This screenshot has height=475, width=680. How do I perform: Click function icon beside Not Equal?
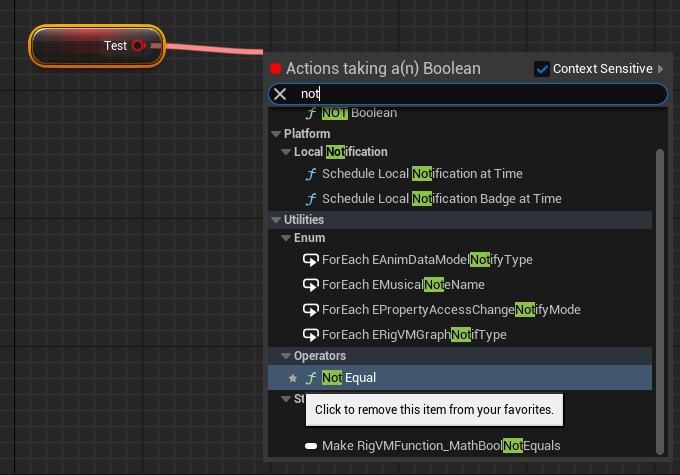(x=311, y=378)
